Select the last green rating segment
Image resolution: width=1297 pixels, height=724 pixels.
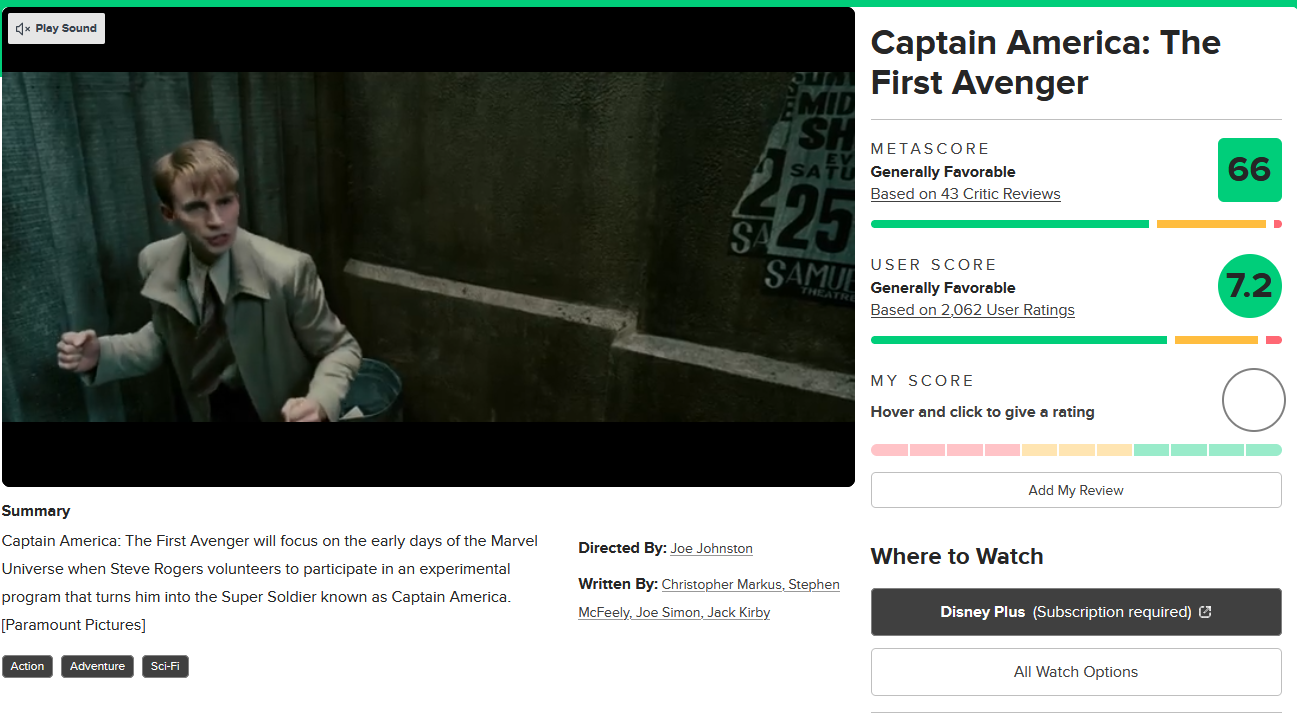(x=1264, y=450)
